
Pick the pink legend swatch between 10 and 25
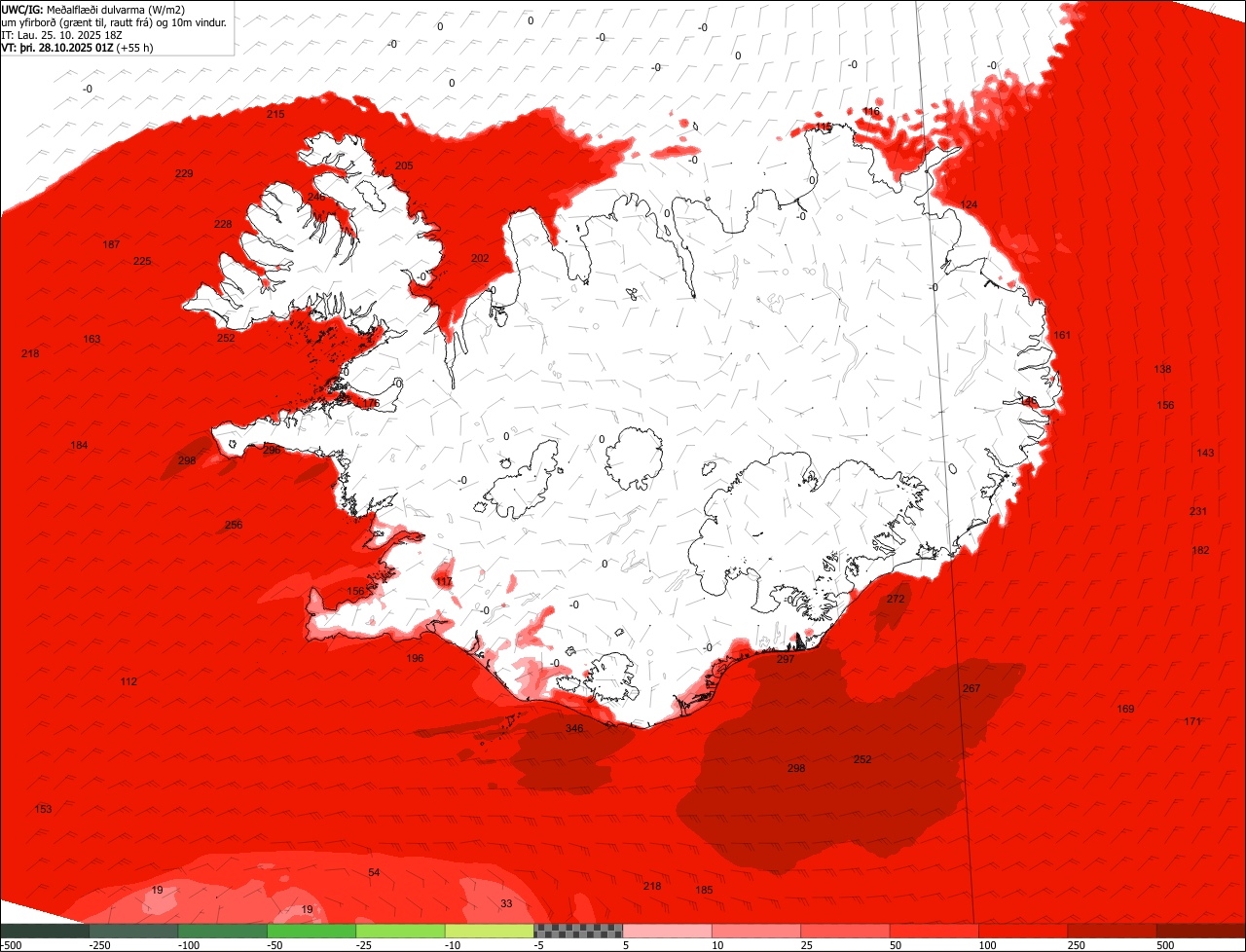coord(757,931)
